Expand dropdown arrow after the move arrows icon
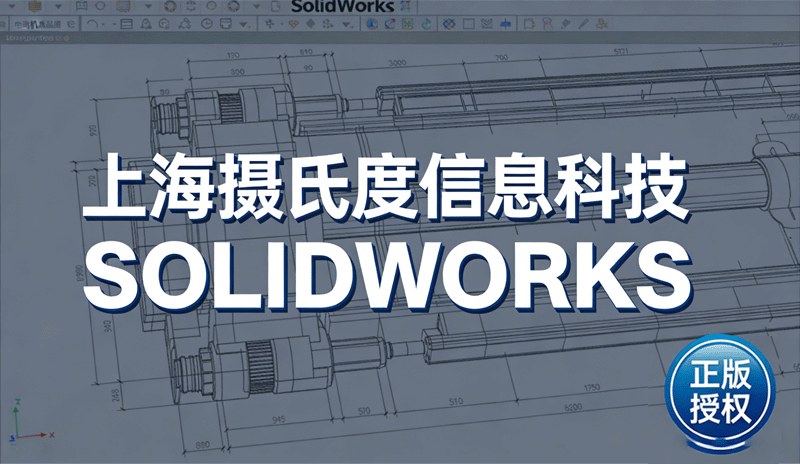This screenshot has width=800, height=464. coord(283,25)
